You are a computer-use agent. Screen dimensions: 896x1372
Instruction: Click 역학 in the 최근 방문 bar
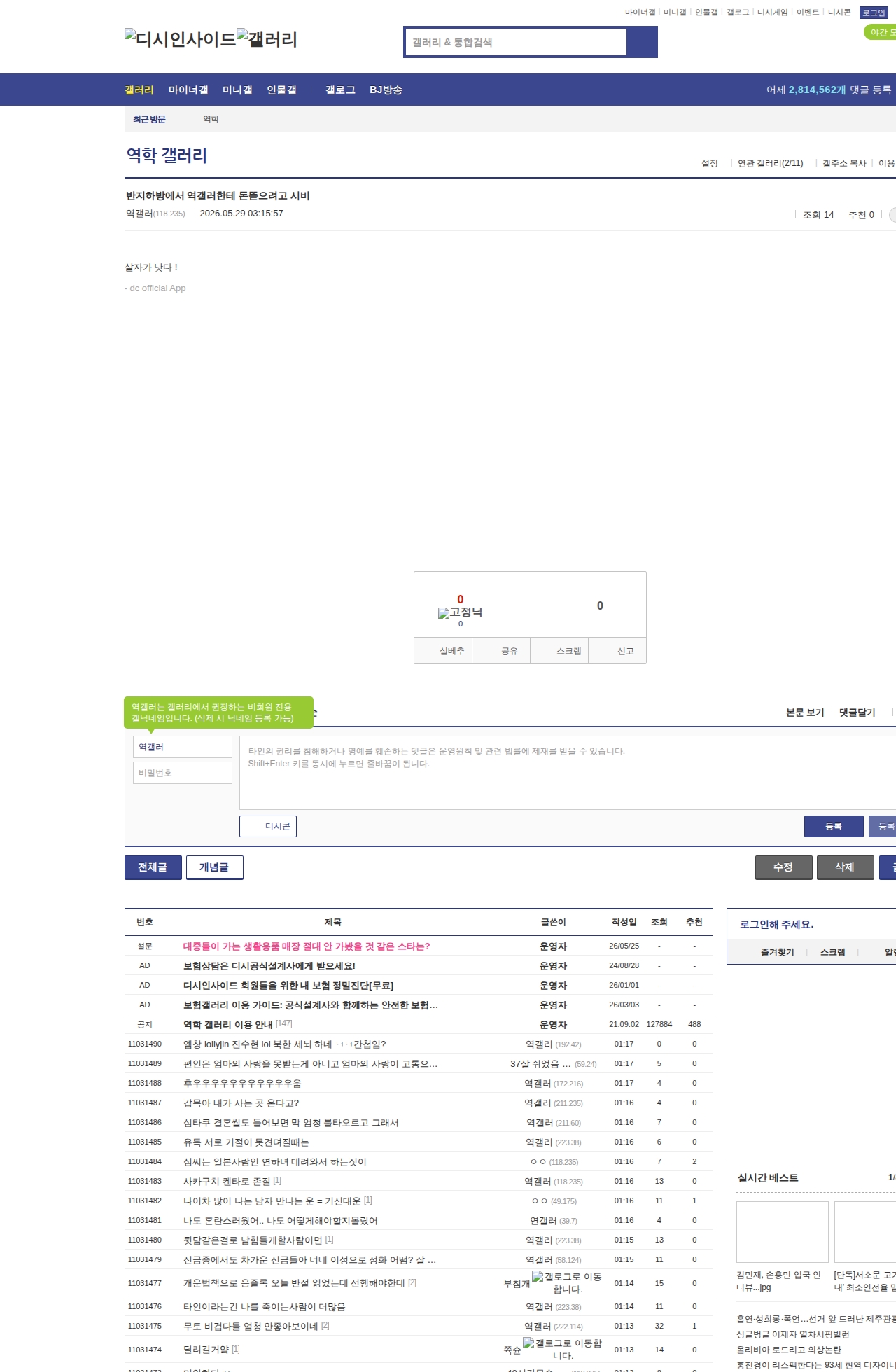[211, 119]
